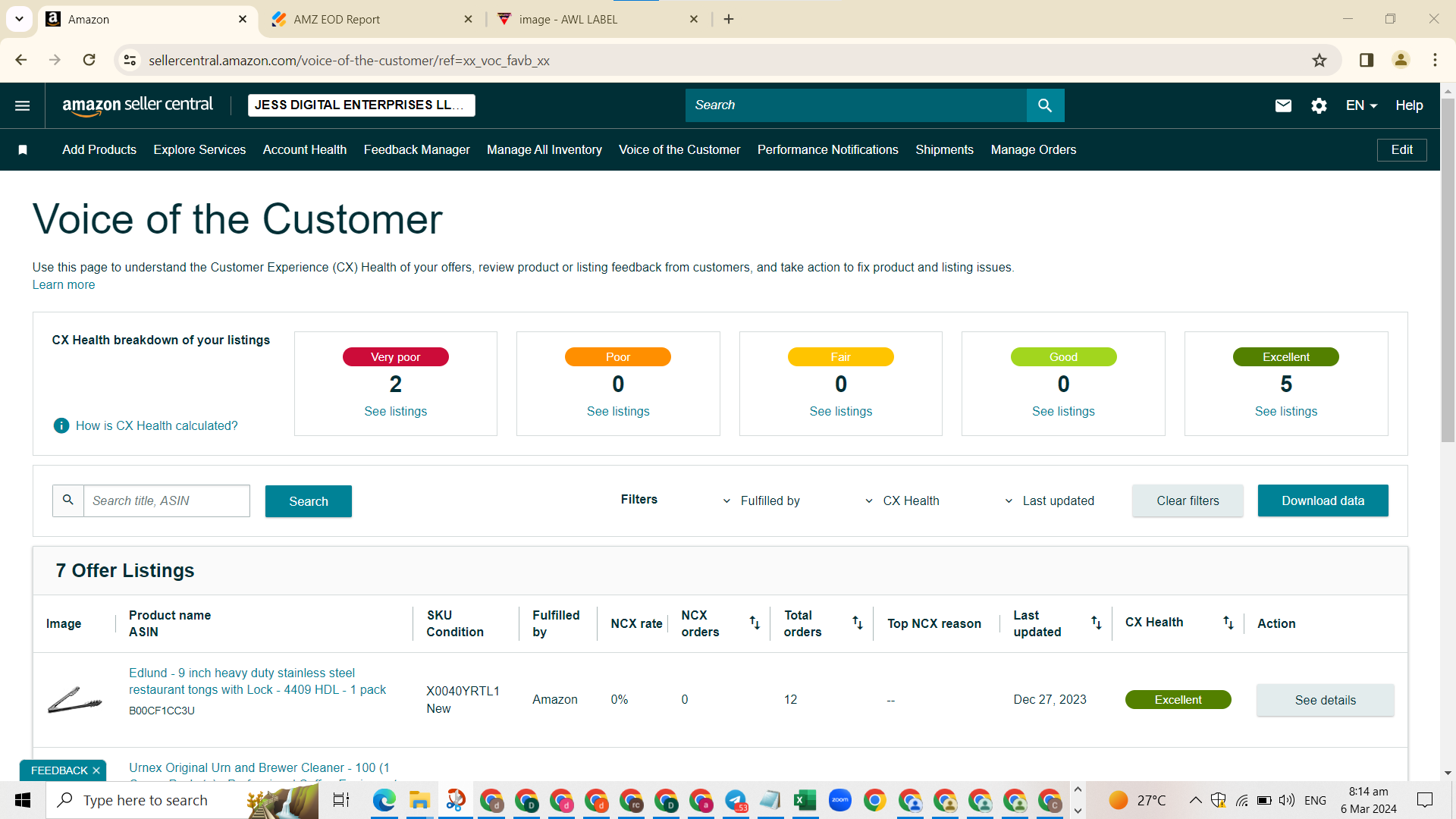The height and width of the screenshot is (819, 1456).
Task: Show hidden system tray icons
Action: tap(1195, 800)
